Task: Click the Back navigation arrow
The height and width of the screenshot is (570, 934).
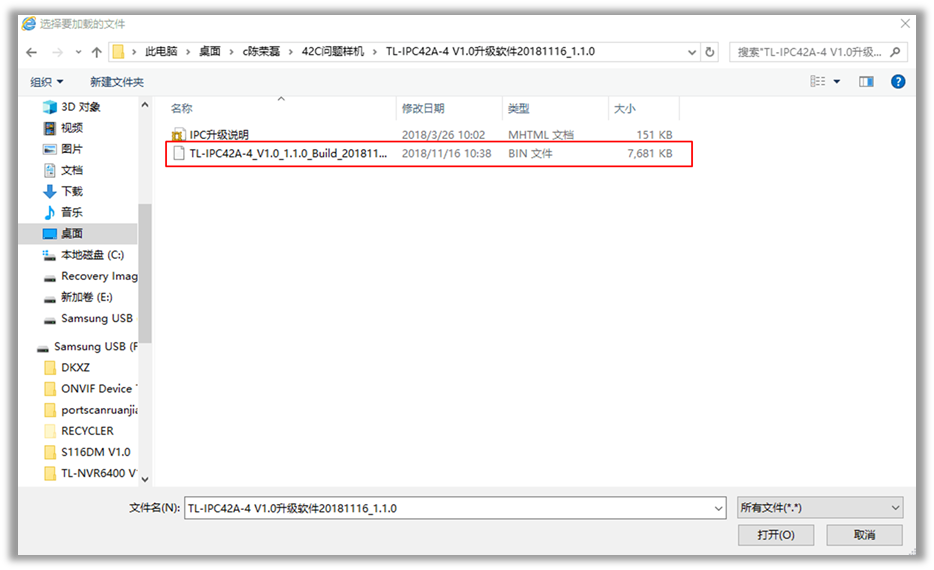Action: pyautogui.click(x=32, y=52)
